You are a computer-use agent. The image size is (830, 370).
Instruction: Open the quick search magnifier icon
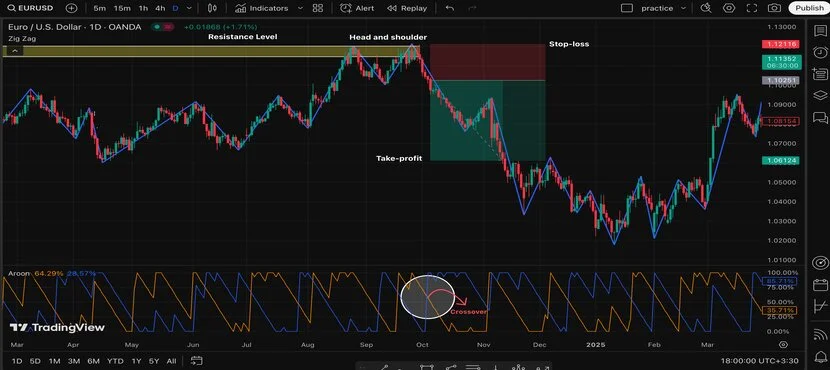click(x=706, y=8)
